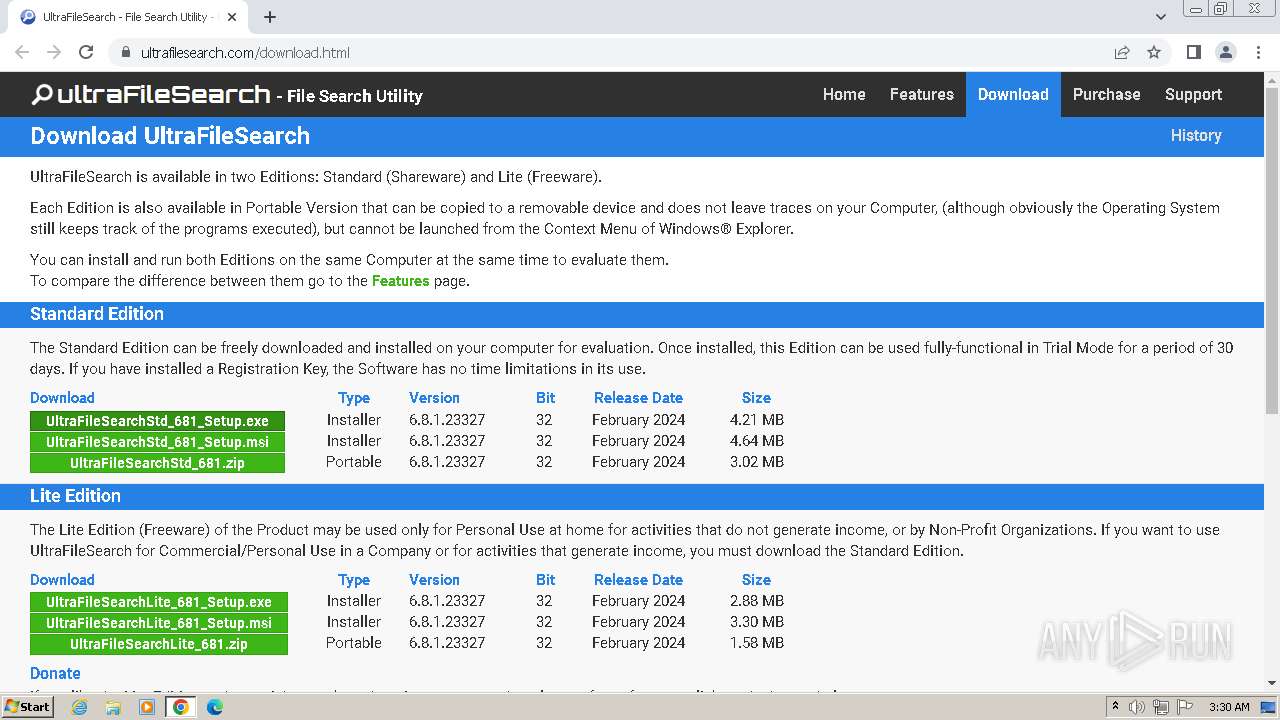Open the Features menu item
The height and width of the screenshot is (720, 1280).
click(x=921, y=94)
